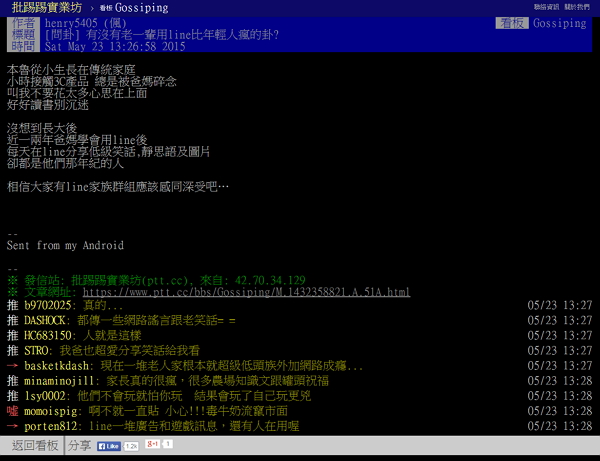
Task: Click the Facebook like count bubble
Action: click(131, 445)
